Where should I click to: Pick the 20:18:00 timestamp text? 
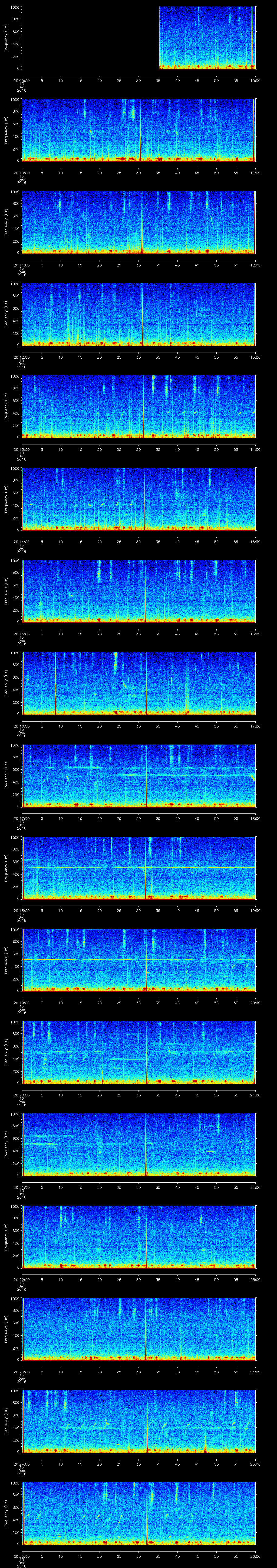click(x=21, y=910)
